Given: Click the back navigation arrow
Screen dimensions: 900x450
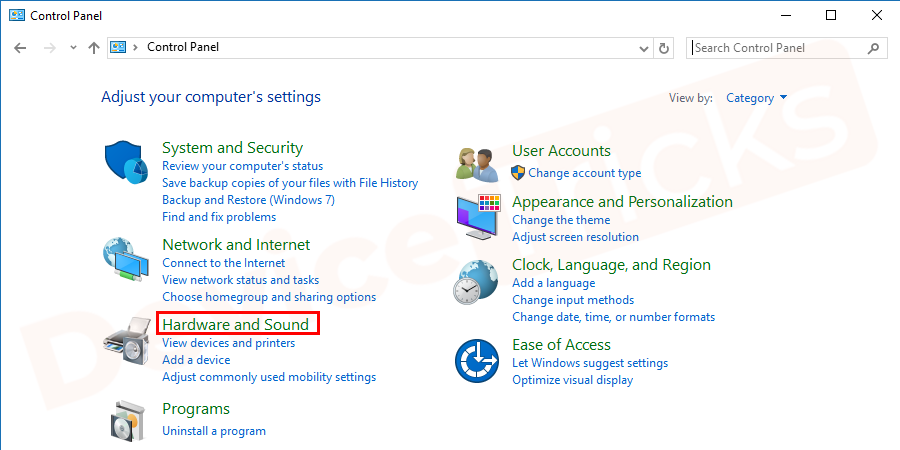Looking at the screenshot, I should 21,47.
